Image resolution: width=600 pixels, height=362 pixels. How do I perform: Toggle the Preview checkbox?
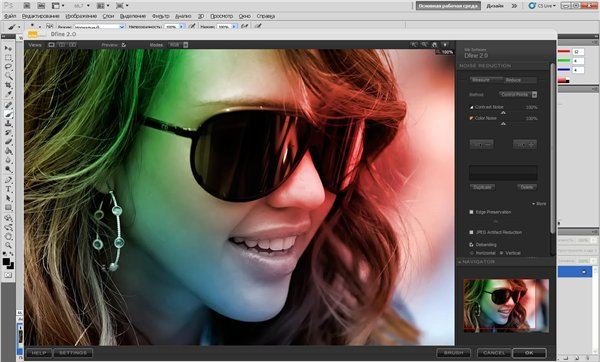tap(124, 45)
